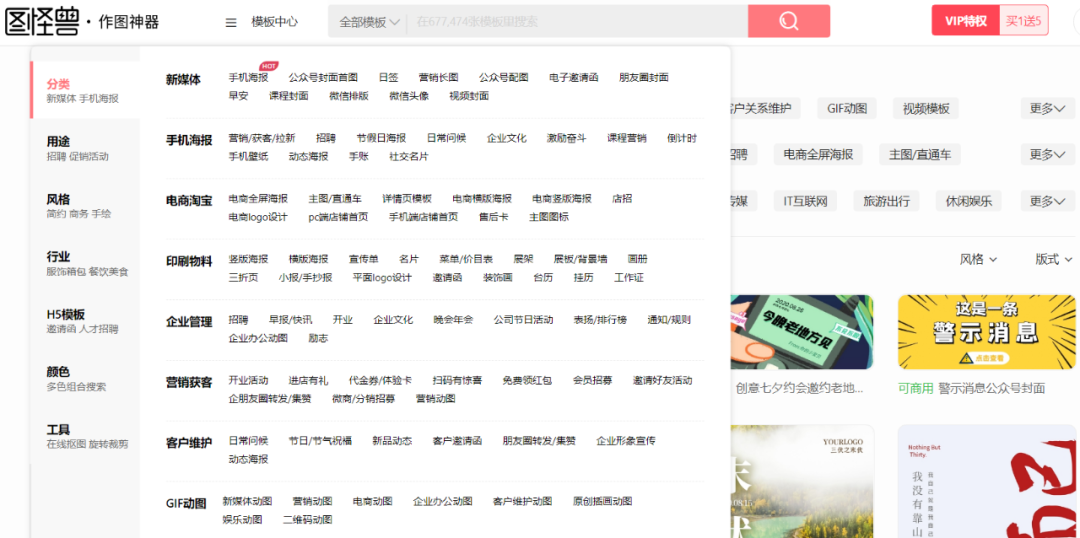
Task: Open 名片 category link
Action: point(408,259)
